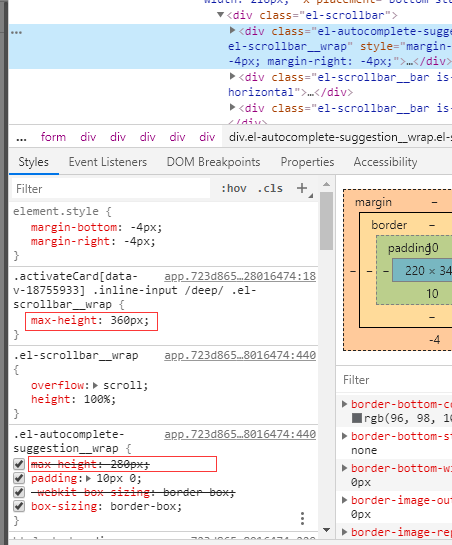Viewport: 452px width, 545px height.
Task: Open the DOM Breakpoints tab
Action: click(x=213, y=162)
